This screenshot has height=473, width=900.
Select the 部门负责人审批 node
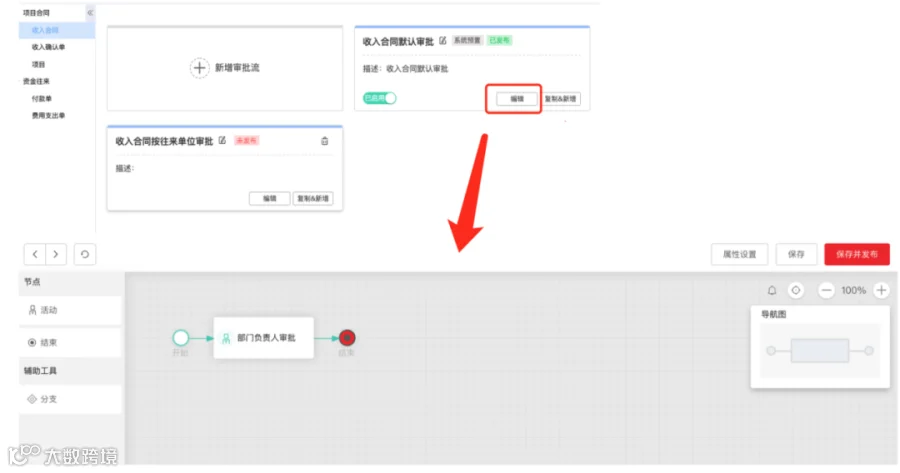click(263, 338)
